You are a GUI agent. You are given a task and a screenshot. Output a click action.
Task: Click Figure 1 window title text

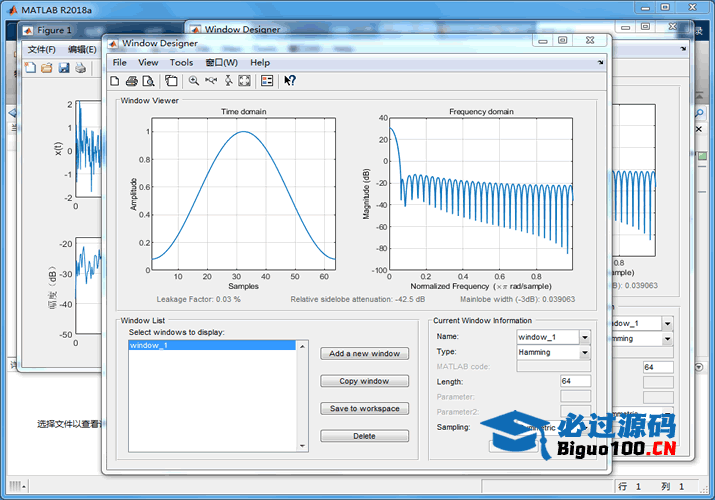[54, 31]
